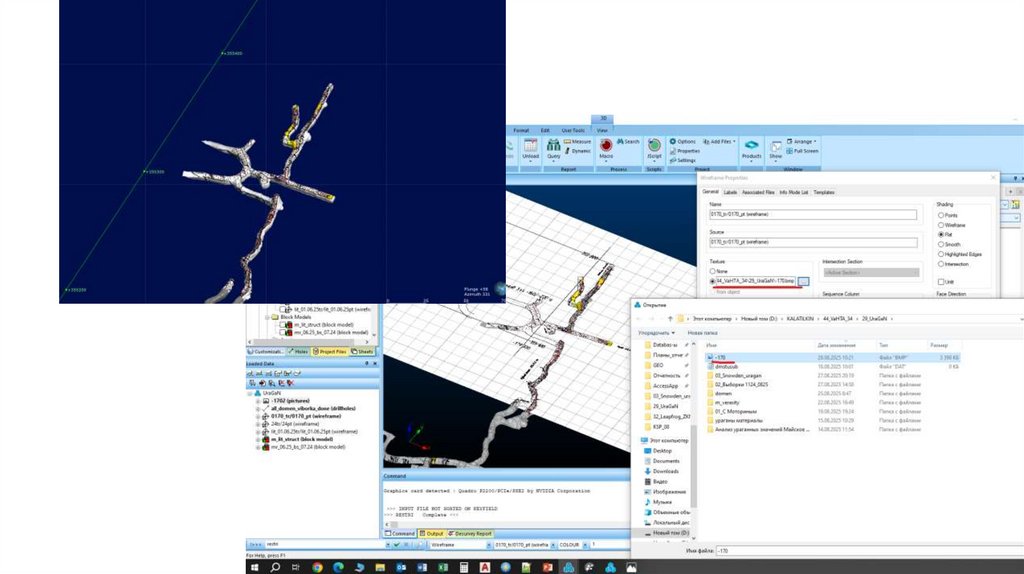
Task: Click the Unload icon in the ribbon
Action: 530,147
